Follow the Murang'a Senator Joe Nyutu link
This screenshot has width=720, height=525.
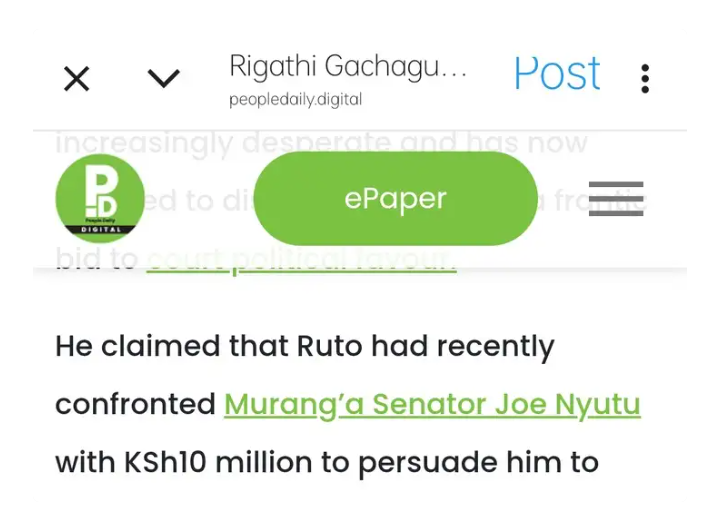click(x=432, y=405)
